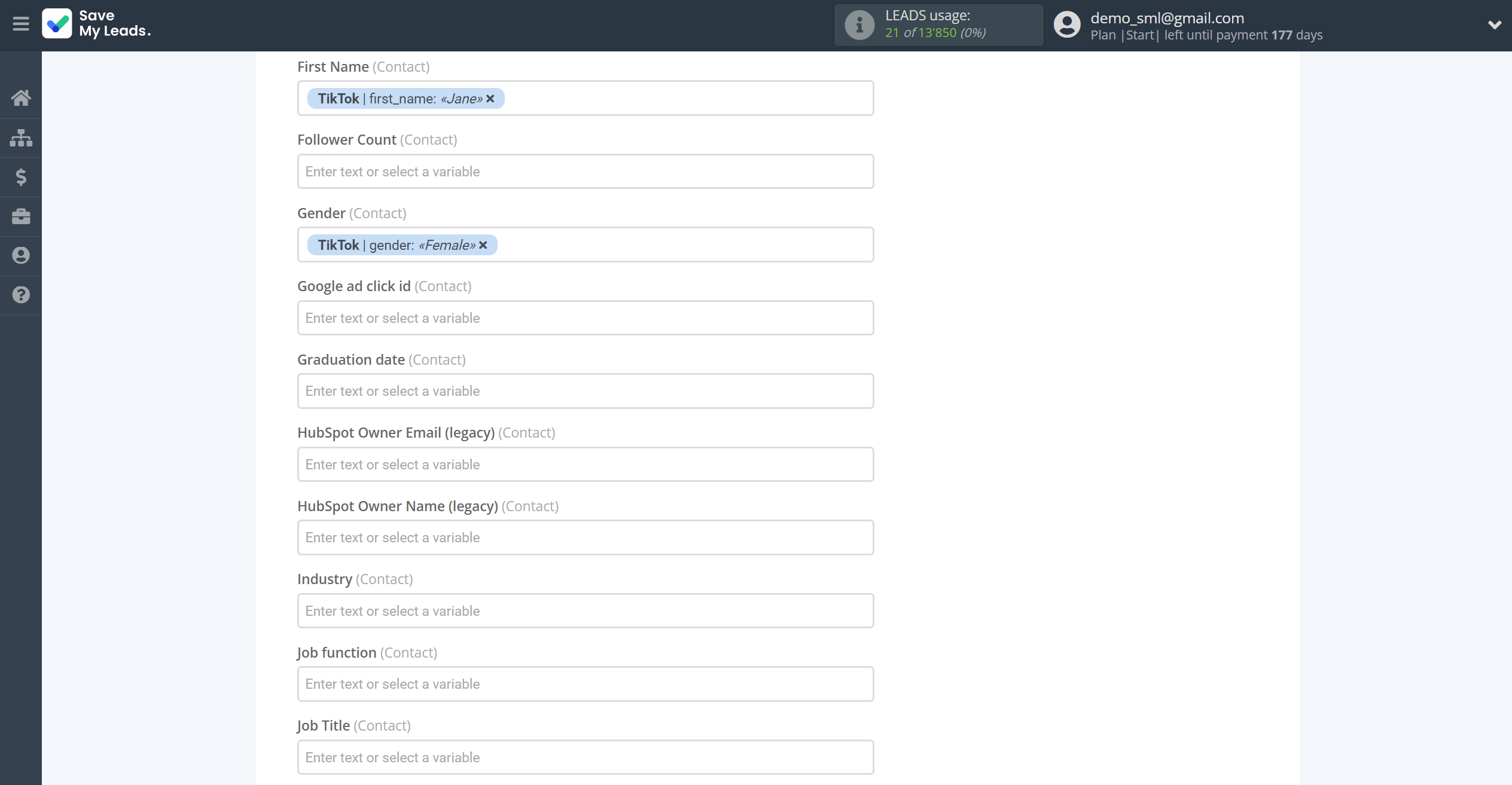Click the Industry input field

[x=586, y=611]
